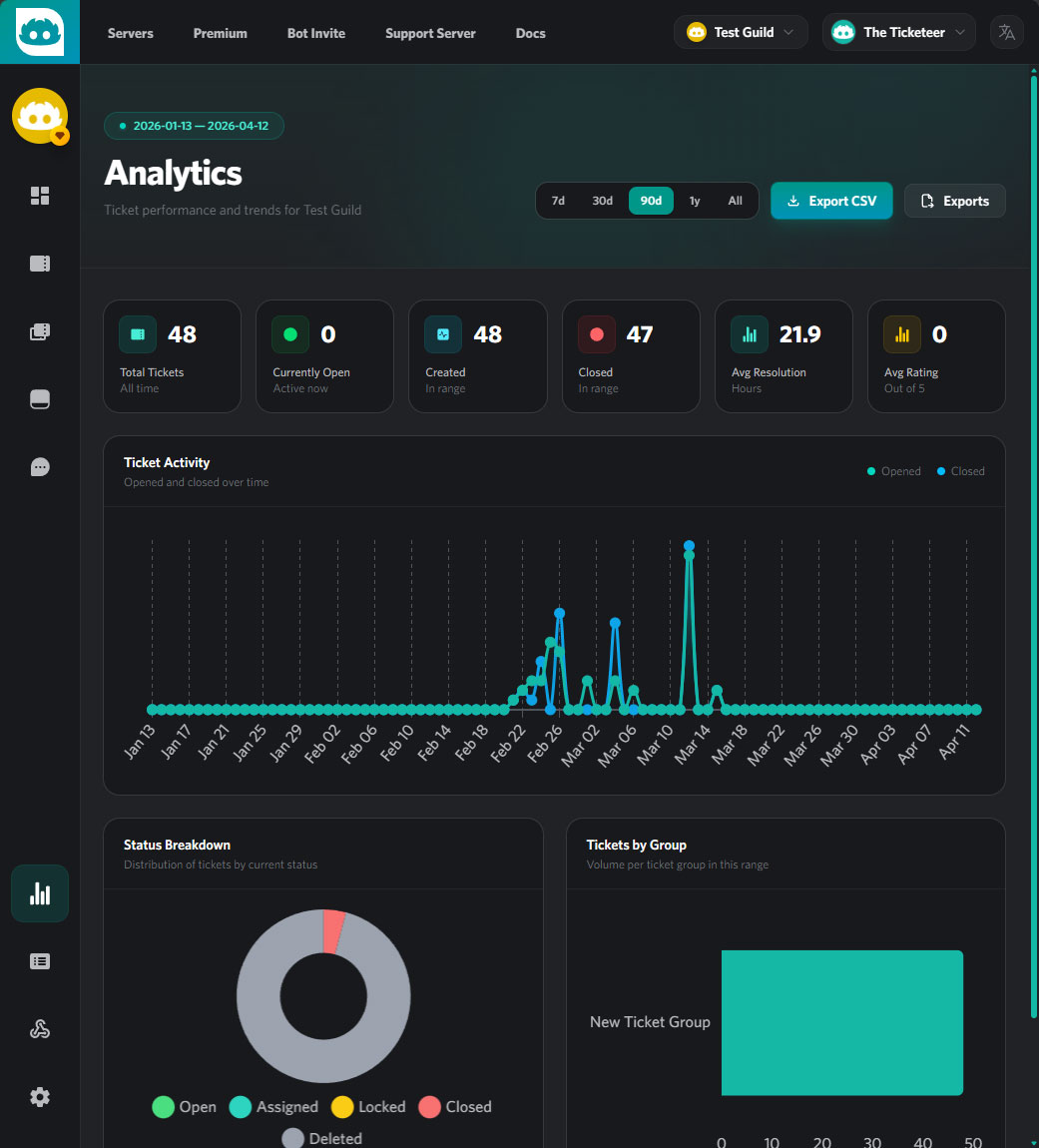Select the highlighted Analytics bar-chart icon

[x=39, y=892]
